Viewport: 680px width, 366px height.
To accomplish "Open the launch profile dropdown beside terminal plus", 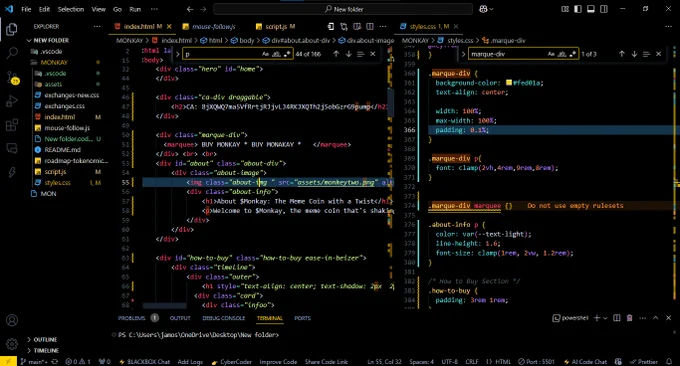I will coord(605,318).
